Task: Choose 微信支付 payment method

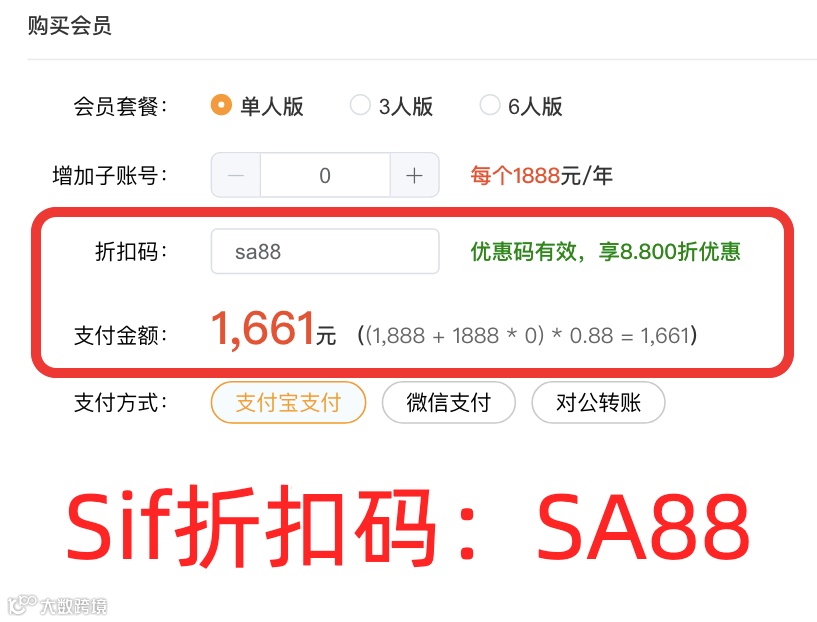Action: pyautogui.click(x=449, y=402)
